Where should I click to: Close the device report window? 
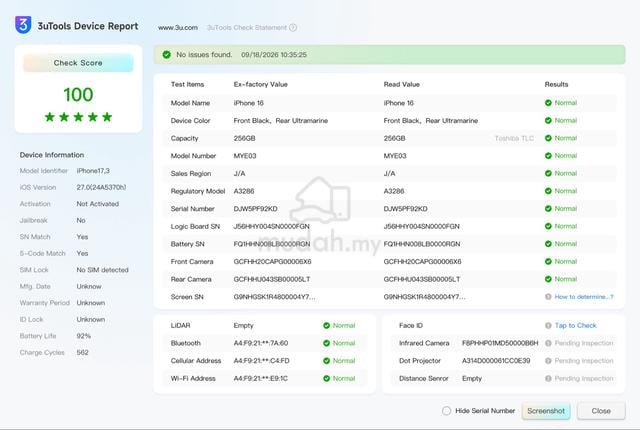click(601, 411)
